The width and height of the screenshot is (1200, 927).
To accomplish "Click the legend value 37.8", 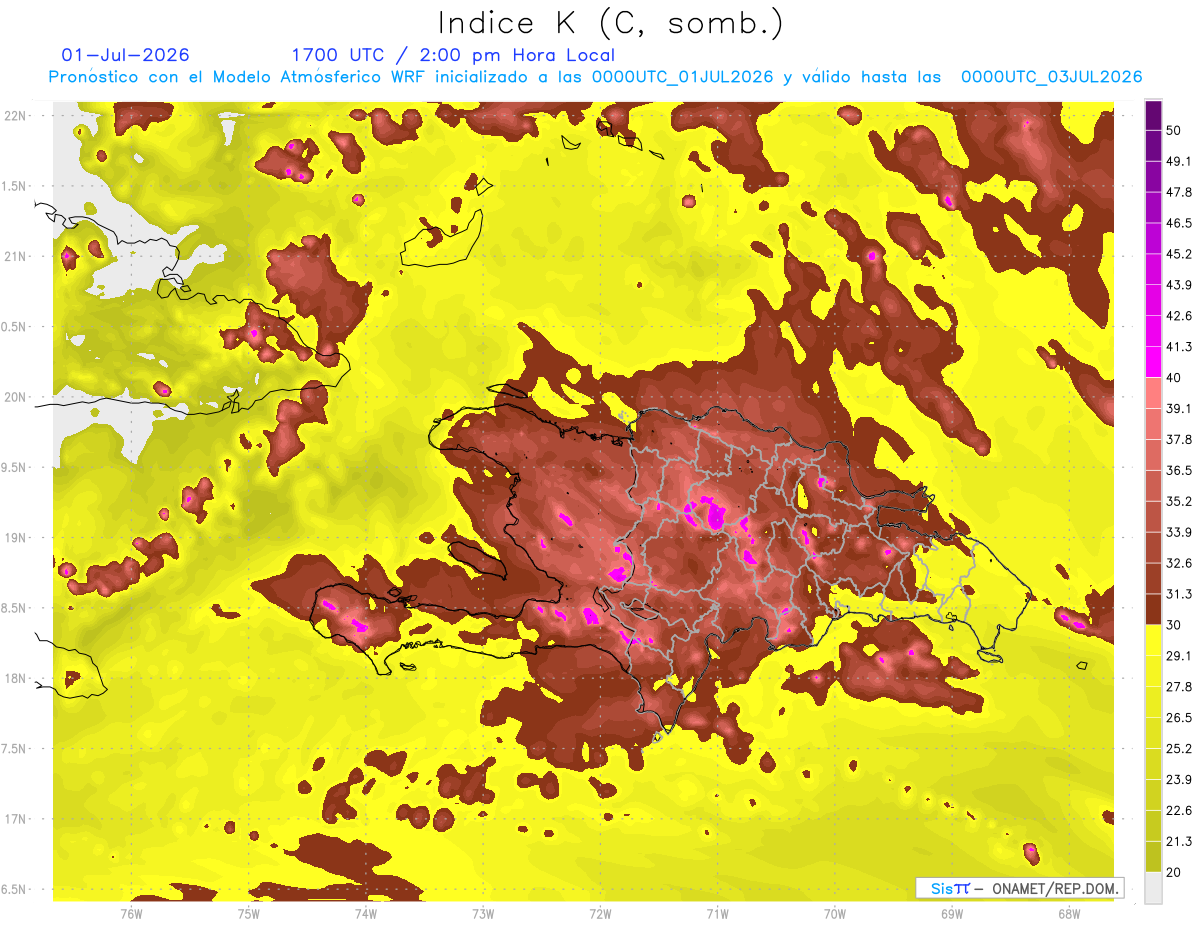I will point(1179,439).
